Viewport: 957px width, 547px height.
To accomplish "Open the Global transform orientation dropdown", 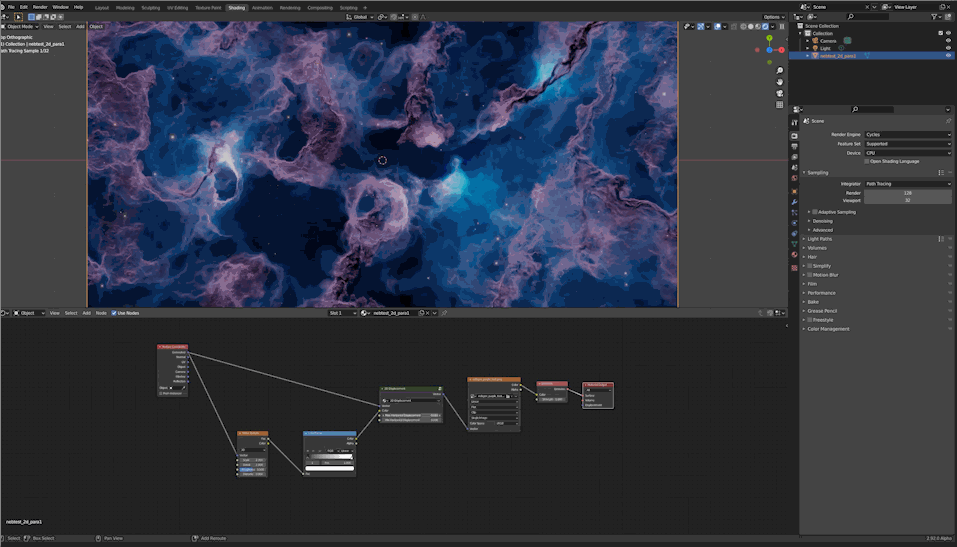I will tap(360, 17).
